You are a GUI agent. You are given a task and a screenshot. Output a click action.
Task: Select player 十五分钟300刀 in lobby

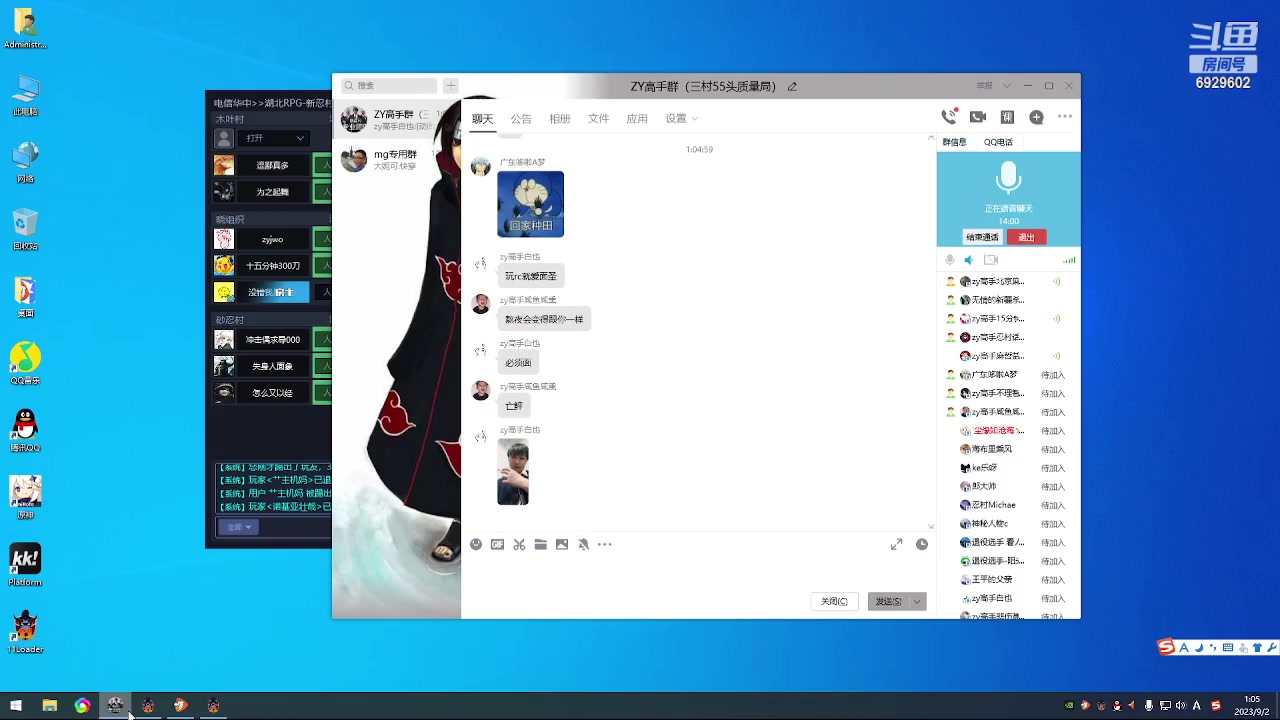tap(272, 266)
